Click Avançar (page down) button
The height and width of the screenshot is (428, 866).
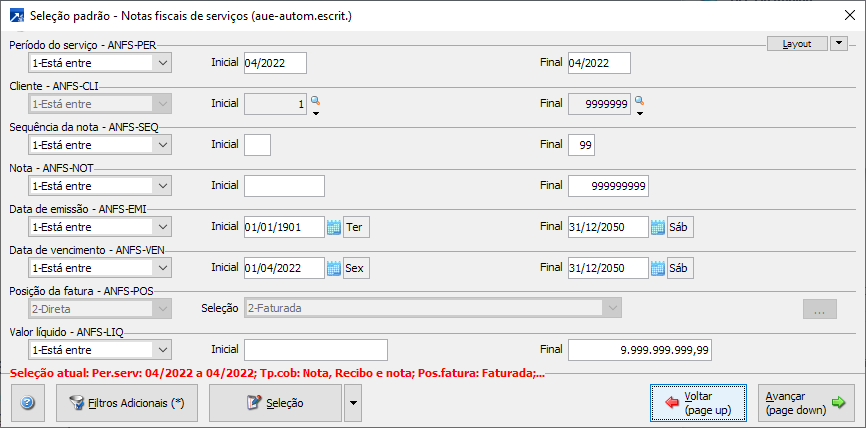click(805, 403)
